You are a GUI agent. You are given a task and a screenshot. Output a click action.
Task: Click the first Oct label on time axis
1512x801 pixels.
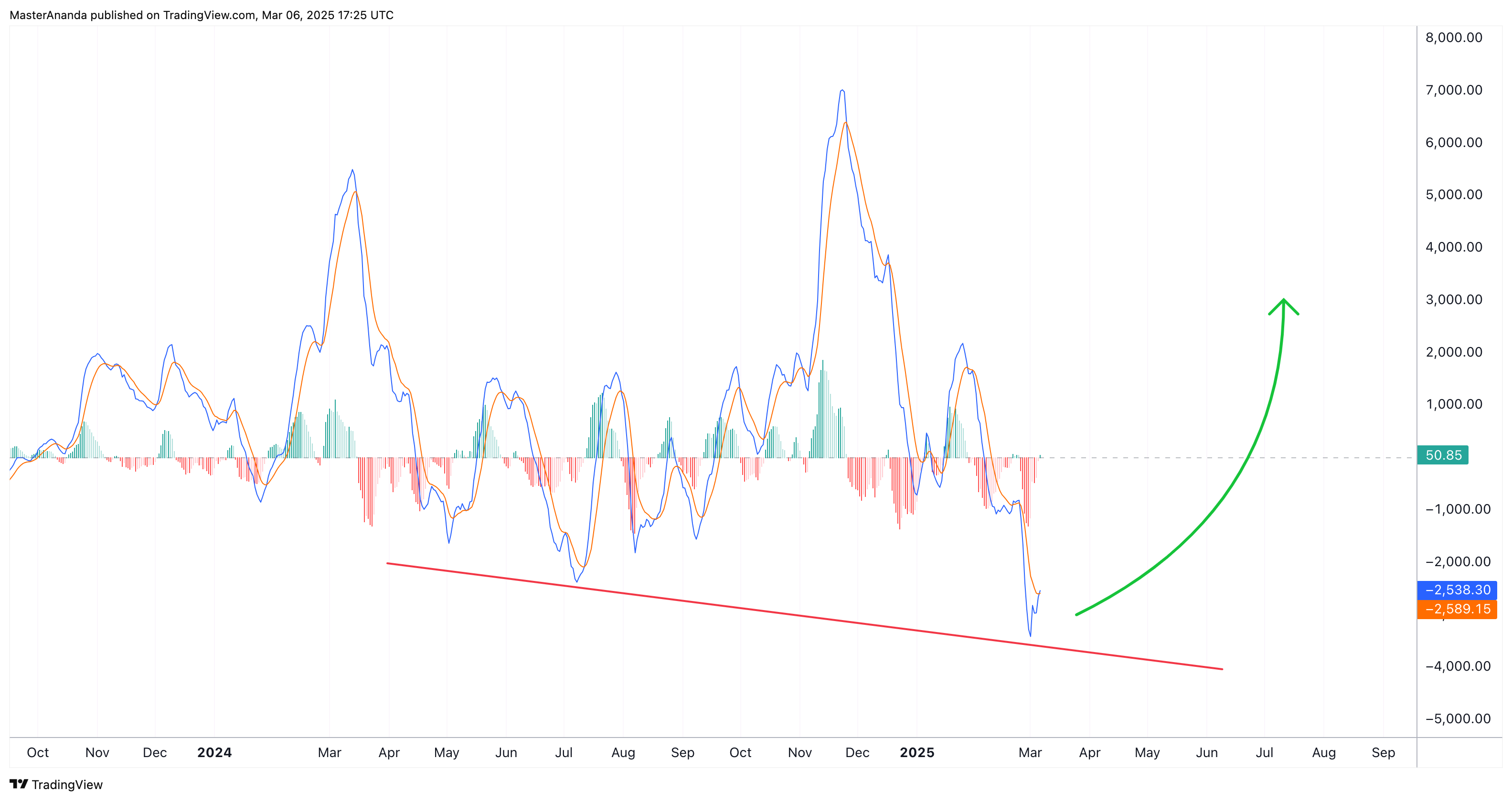(38, 753)
